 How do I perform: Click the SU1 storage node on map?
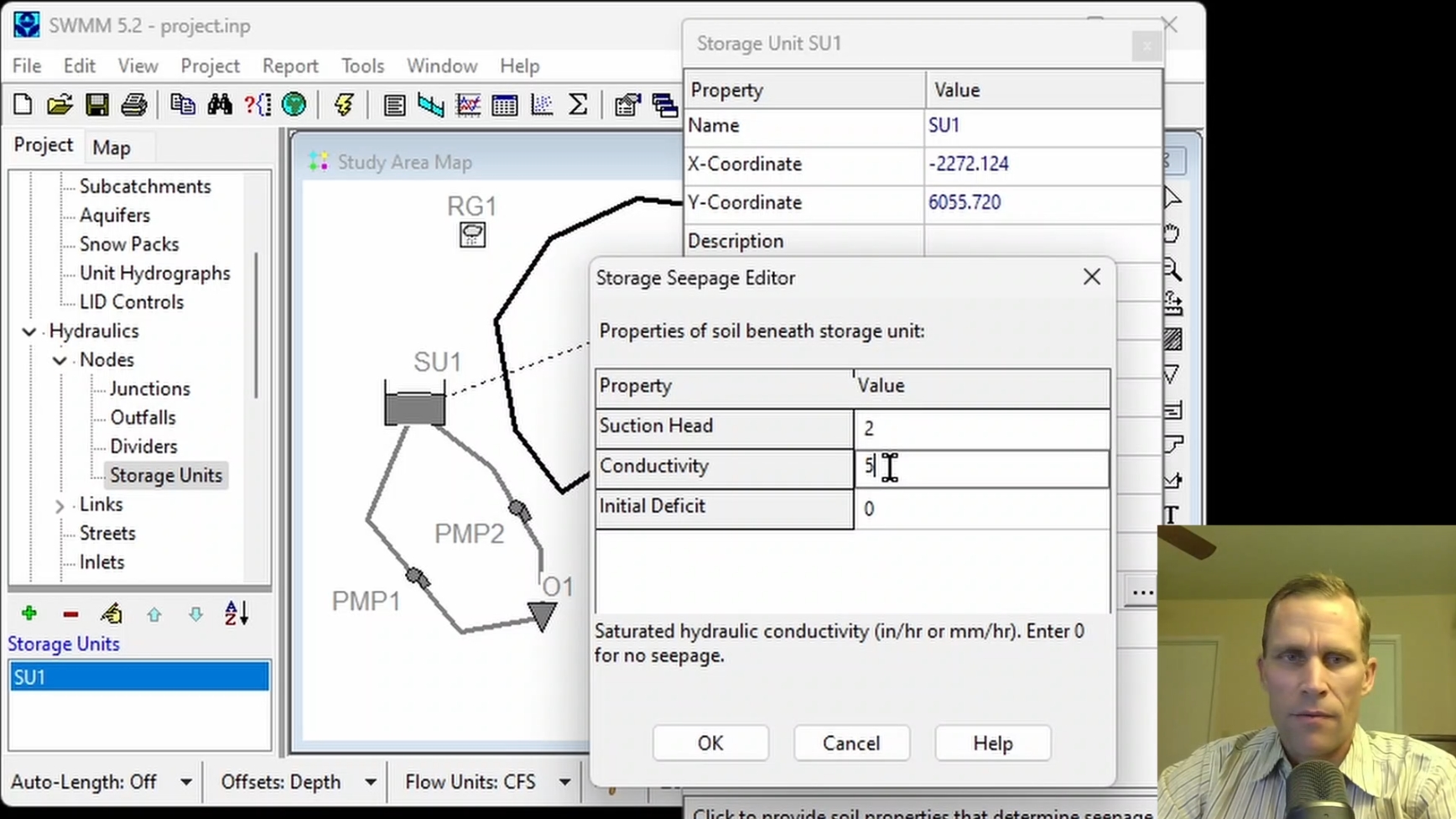coord(414,405)
